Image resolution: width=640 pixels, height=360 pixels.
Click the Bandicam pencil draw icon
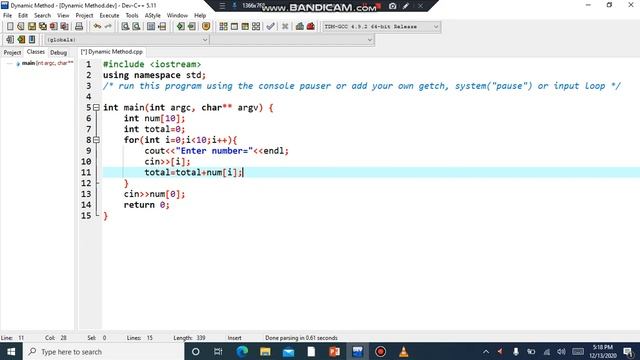pos(406,6)
